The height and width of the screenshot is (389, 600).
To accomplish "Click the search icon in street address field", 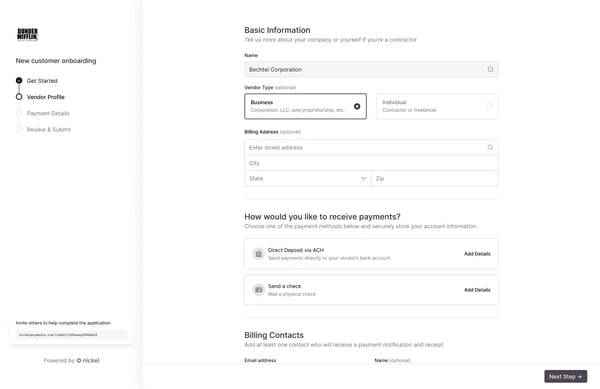I will pos(490,147).
